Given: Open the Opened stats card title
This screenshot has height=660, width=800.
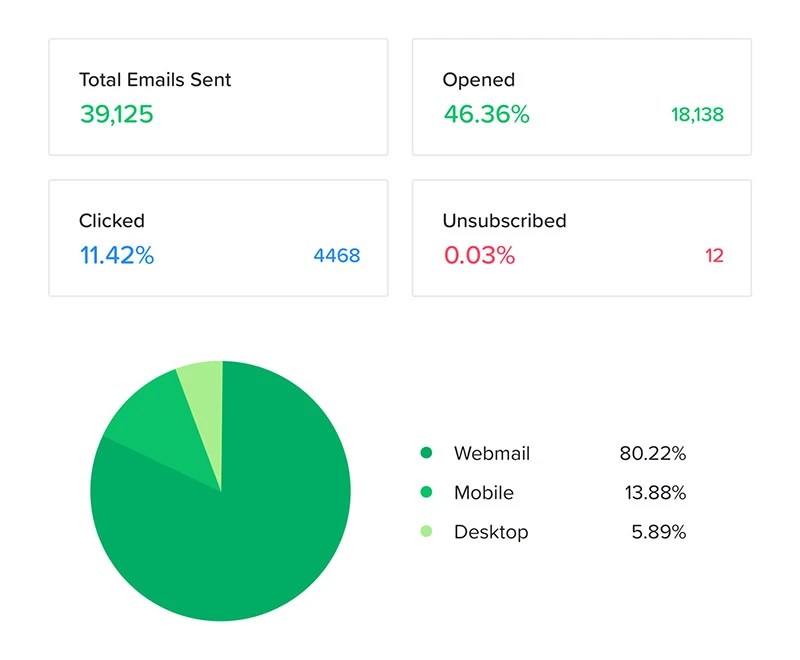Looking at the screenshot, I should [478, 79].
